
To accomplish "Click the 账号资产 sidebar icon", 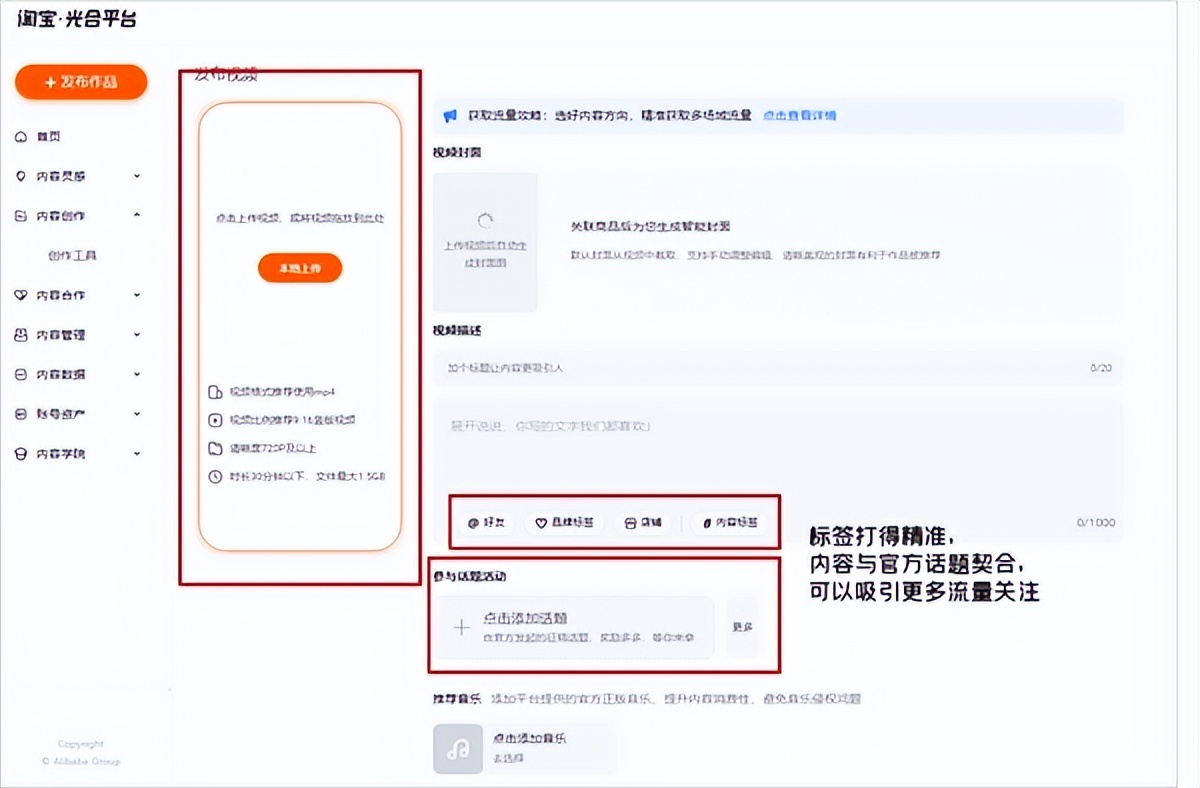I will (x=22, y=413).
